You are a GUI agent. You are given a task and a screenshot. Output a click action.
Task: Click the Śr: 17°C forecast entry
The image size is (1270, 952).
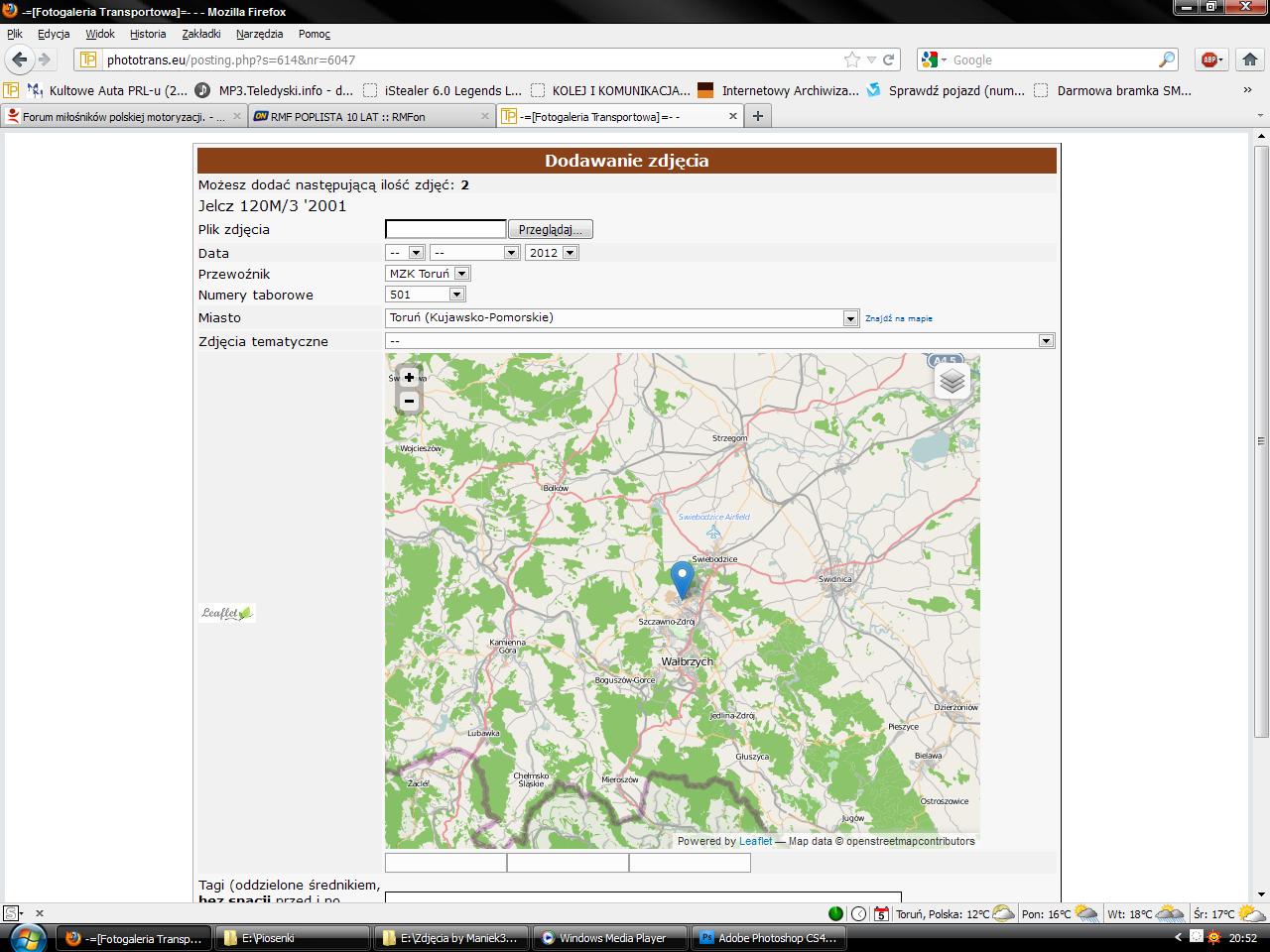1230,913
